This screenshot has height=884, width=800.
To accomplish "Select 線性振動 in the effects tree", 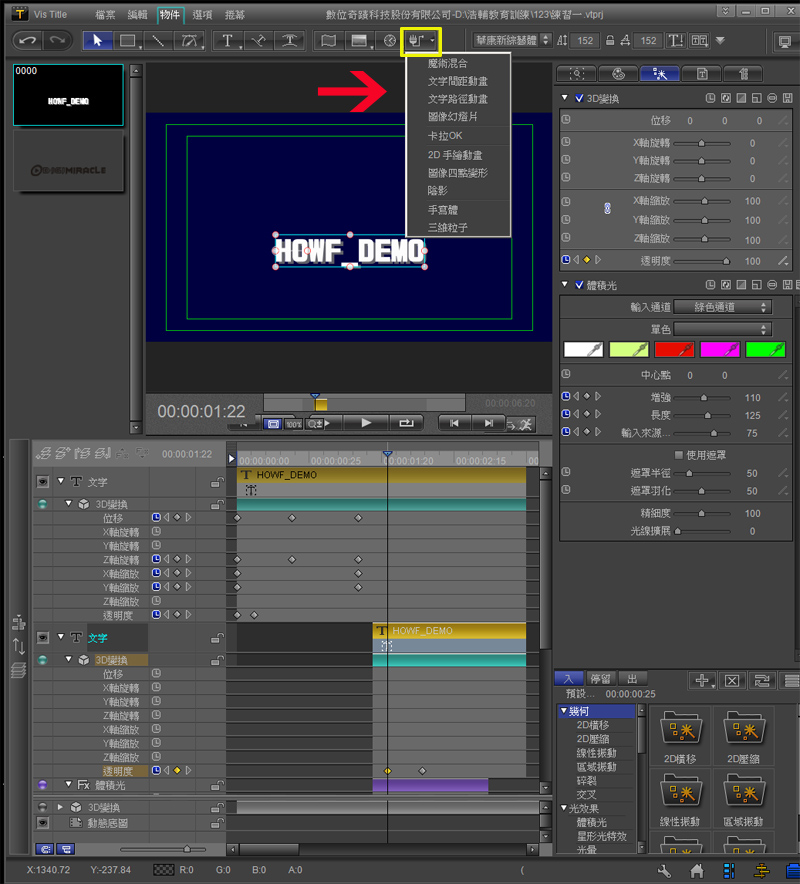I will point(596,753).
